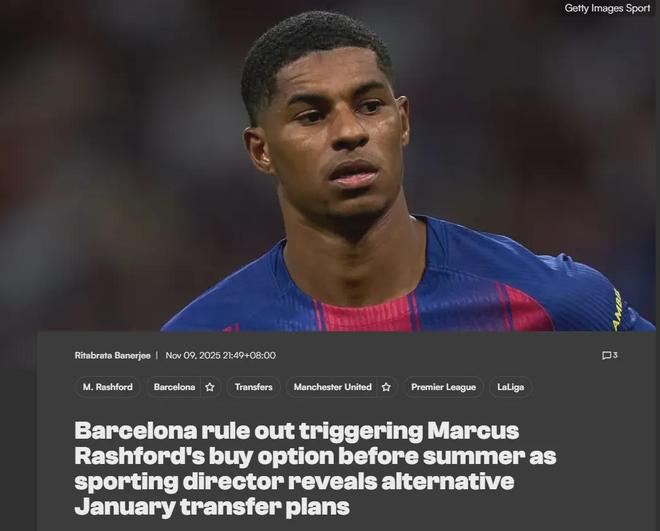Viewport: 660px width, 531px height.
Task: Open the Premier League tag
Action: click(x=443, y=387)
